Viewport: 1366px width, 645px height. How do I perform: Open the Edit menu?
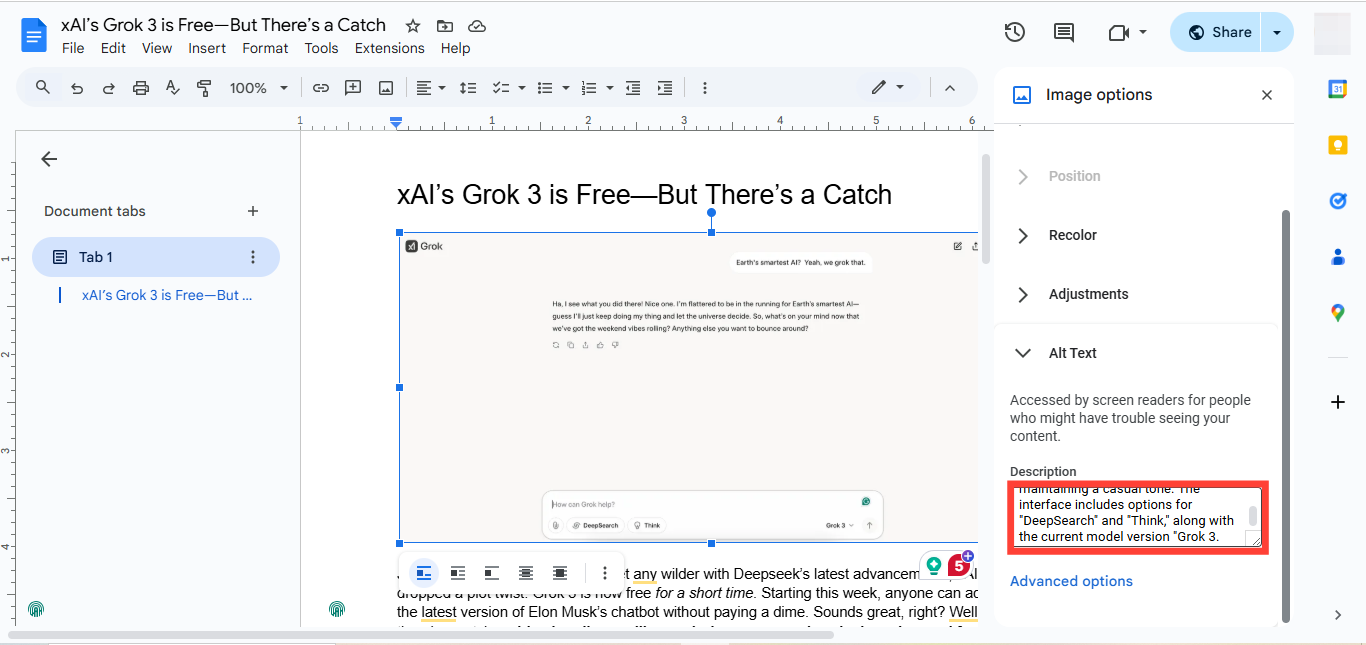(113, 48)
